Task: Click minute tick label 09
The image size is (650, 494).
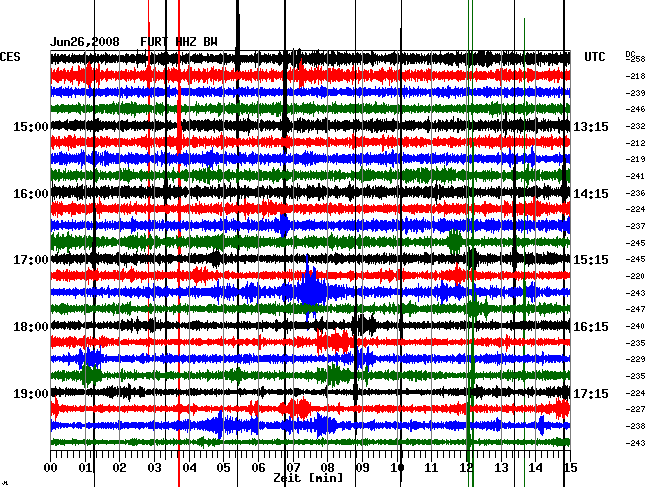Action: point(362,468)
